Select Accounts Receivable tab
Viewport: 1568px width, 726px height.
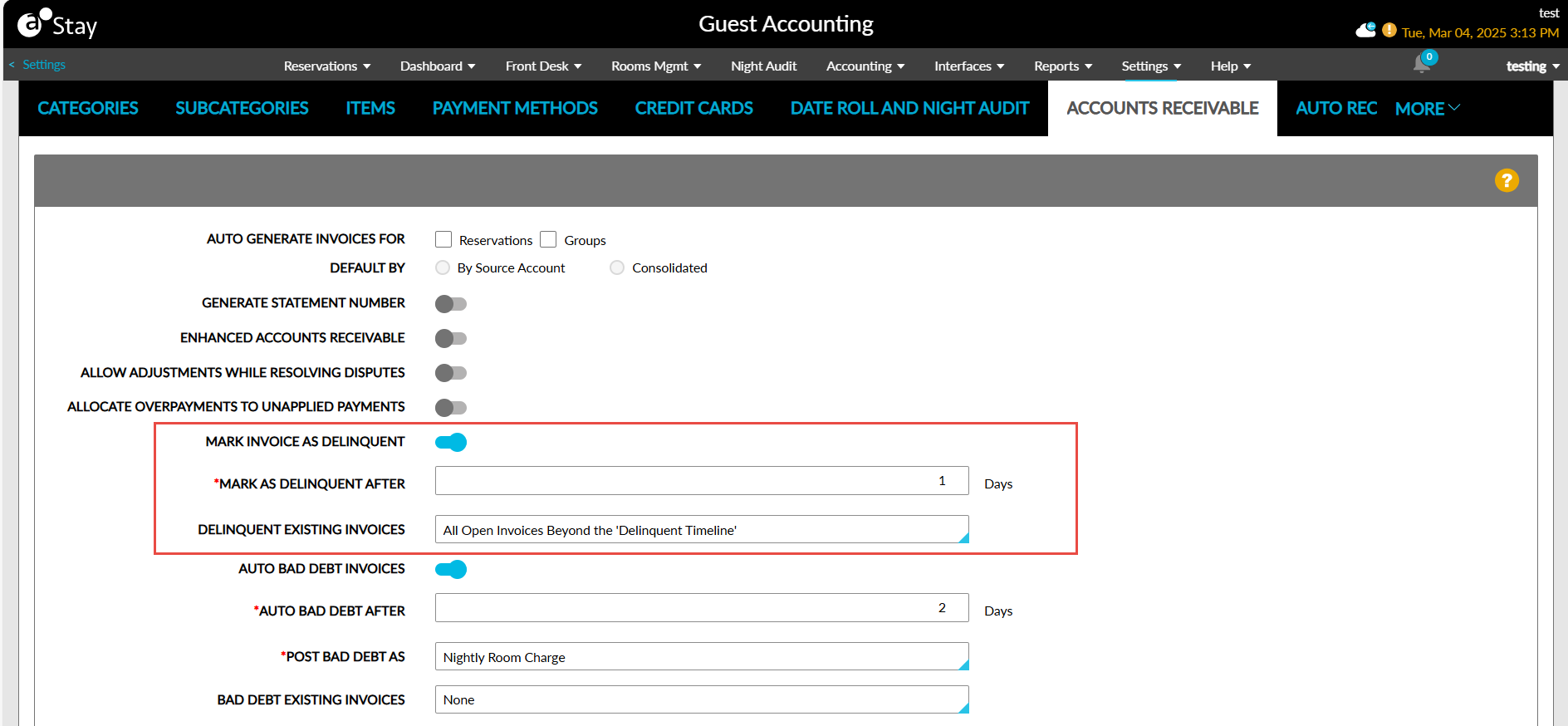(x=1163, y=108)
